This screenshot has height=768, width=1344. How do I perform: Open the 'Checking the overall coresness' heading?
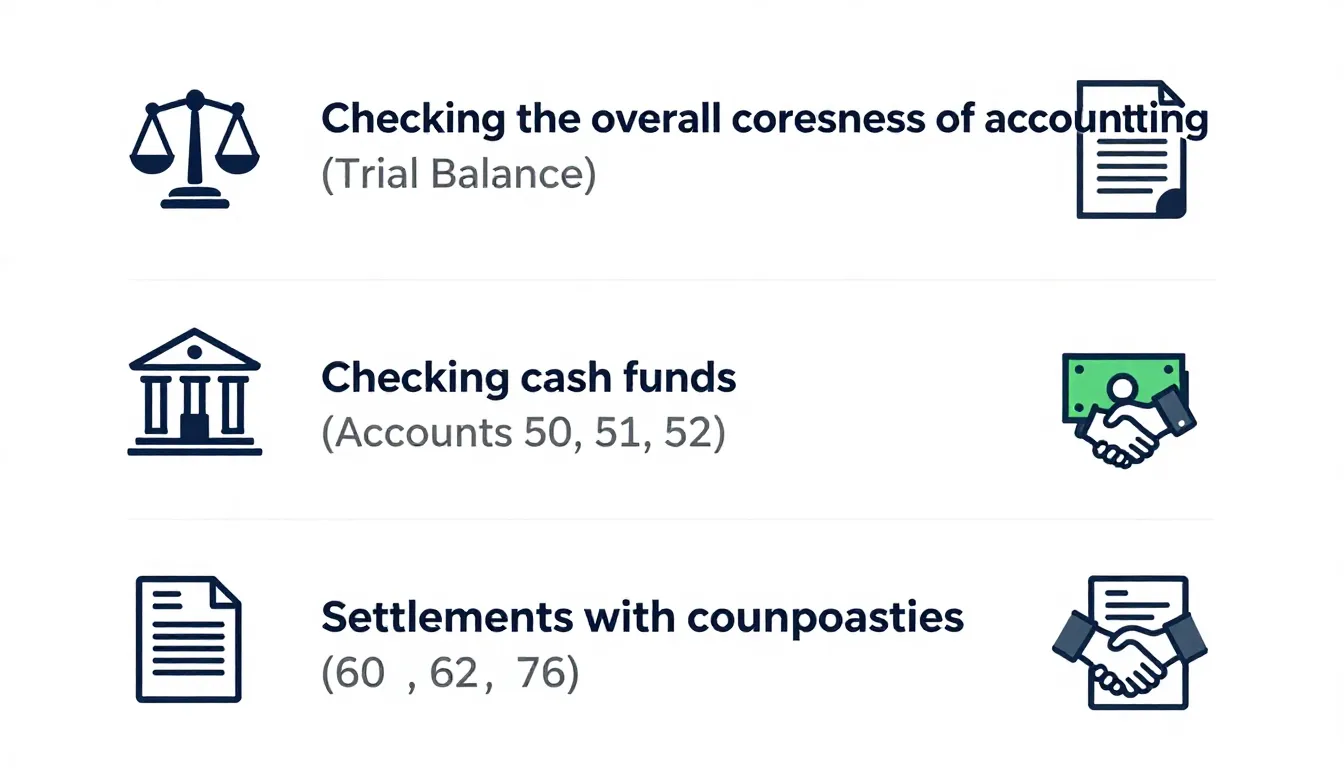[764, 119]
